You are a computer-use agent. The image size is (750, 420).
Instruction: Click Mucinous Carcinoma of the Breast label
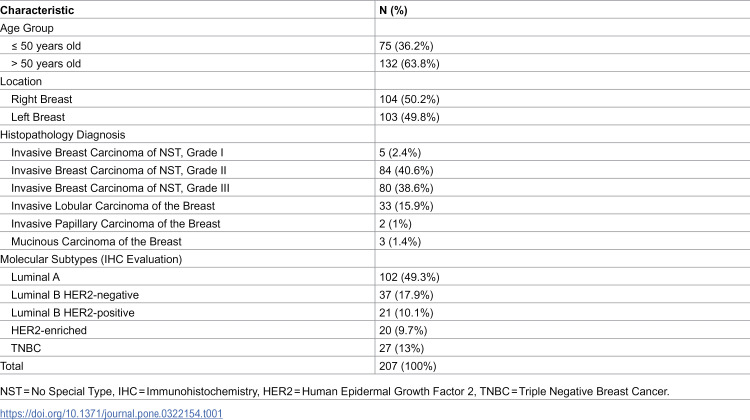[96, 242]
